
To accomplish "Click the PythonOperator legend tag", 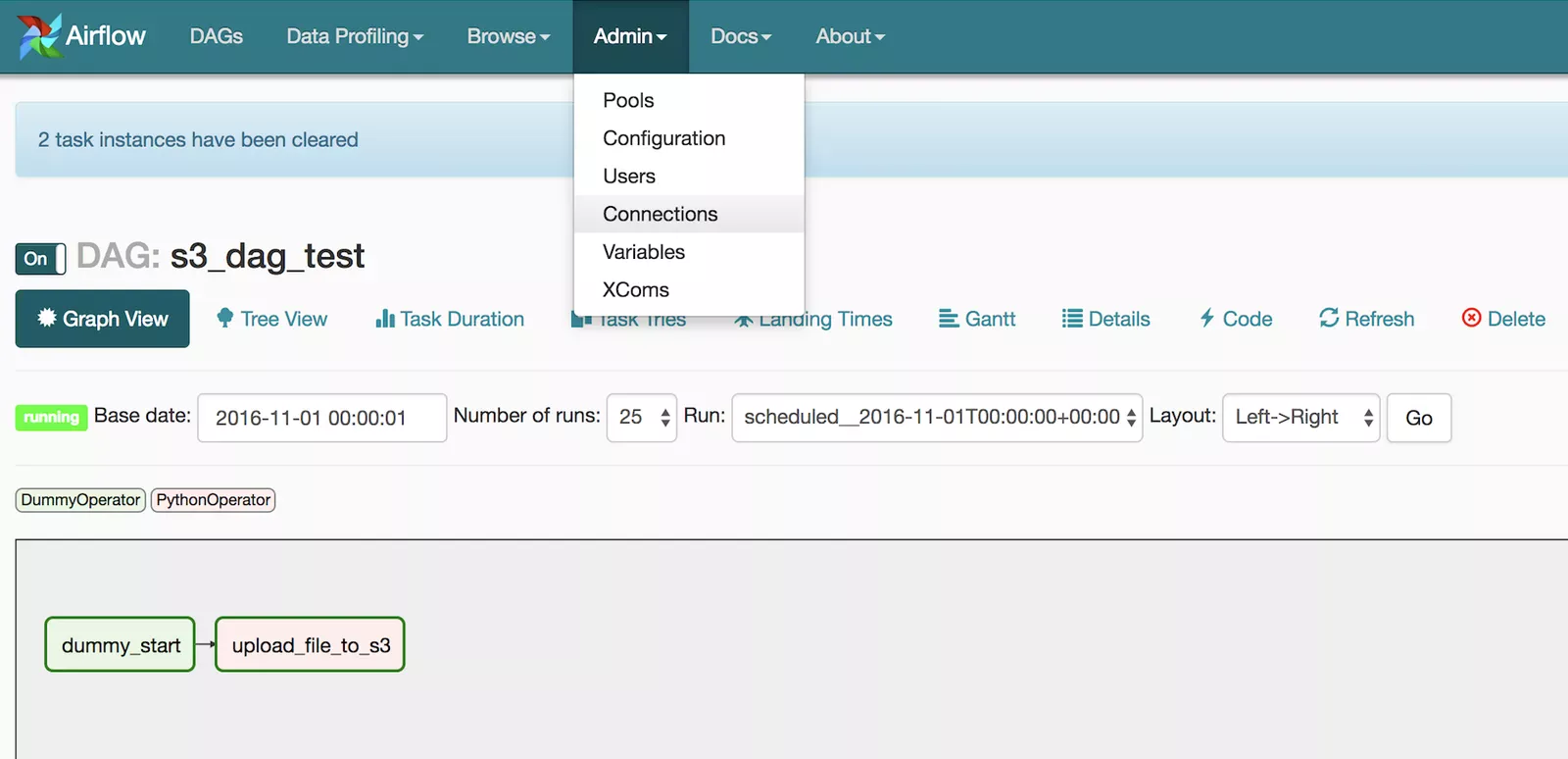I will pos(213,500).
